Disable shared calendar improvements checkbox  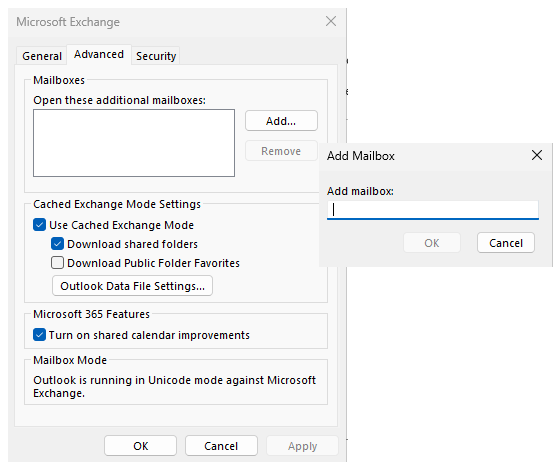pyautogui.click(x=39, y=335)
